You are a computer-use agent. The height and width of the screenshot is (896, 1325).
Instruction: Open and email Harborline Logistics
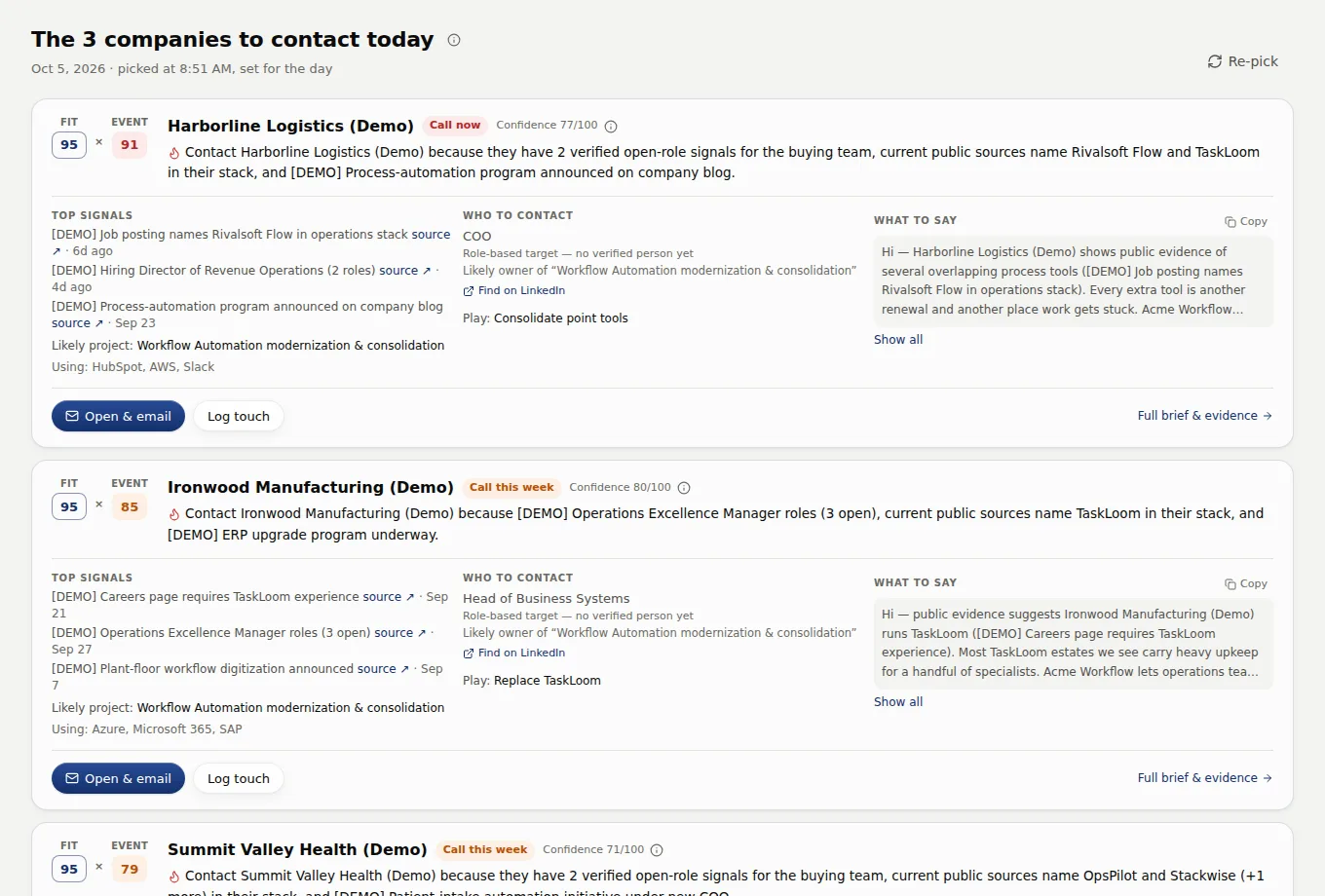click(118, 416)
